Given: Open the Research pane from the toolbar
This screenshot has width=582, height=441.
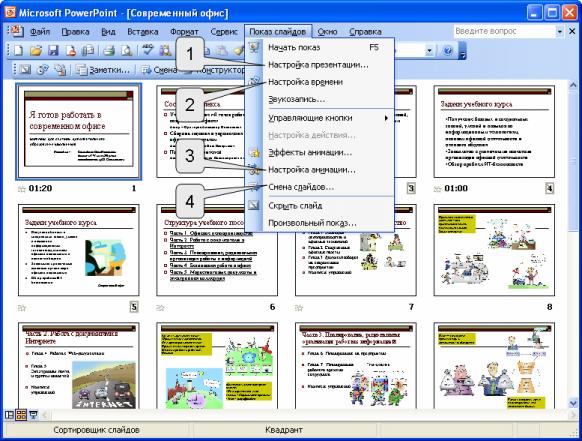Looking at the screenshot, I should click(165, 50).
